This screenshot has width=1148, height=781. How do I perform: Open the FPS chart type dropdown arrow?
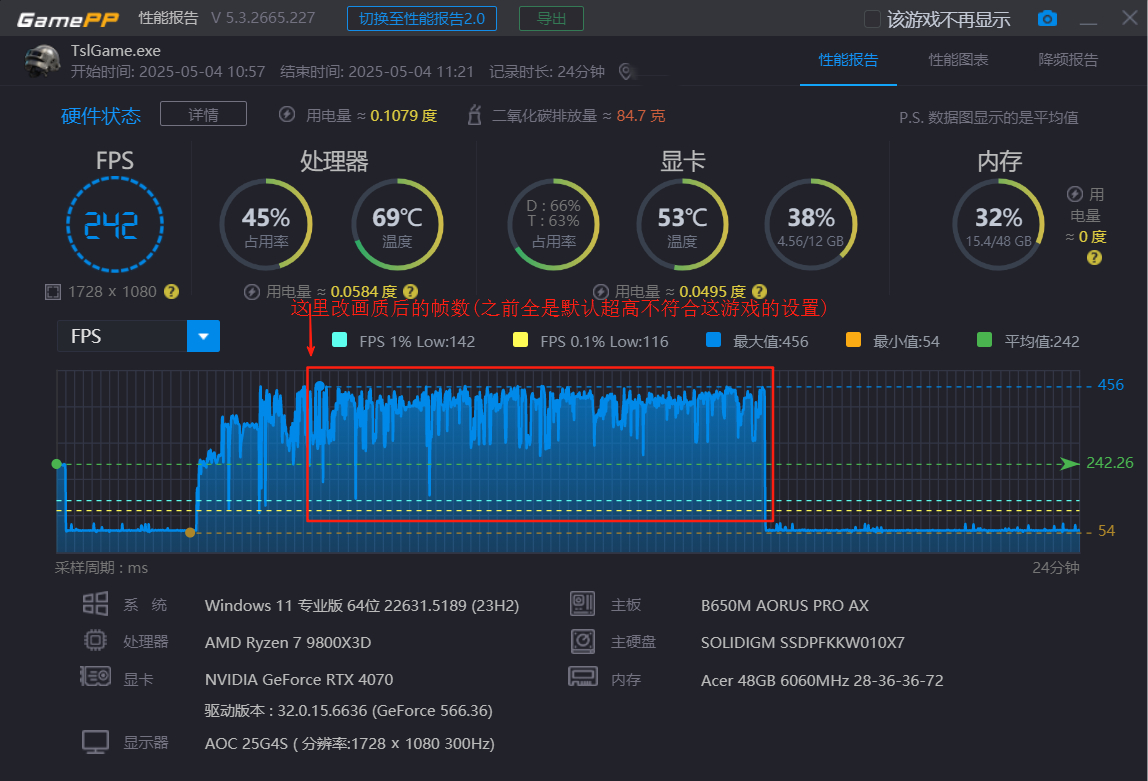204,336
